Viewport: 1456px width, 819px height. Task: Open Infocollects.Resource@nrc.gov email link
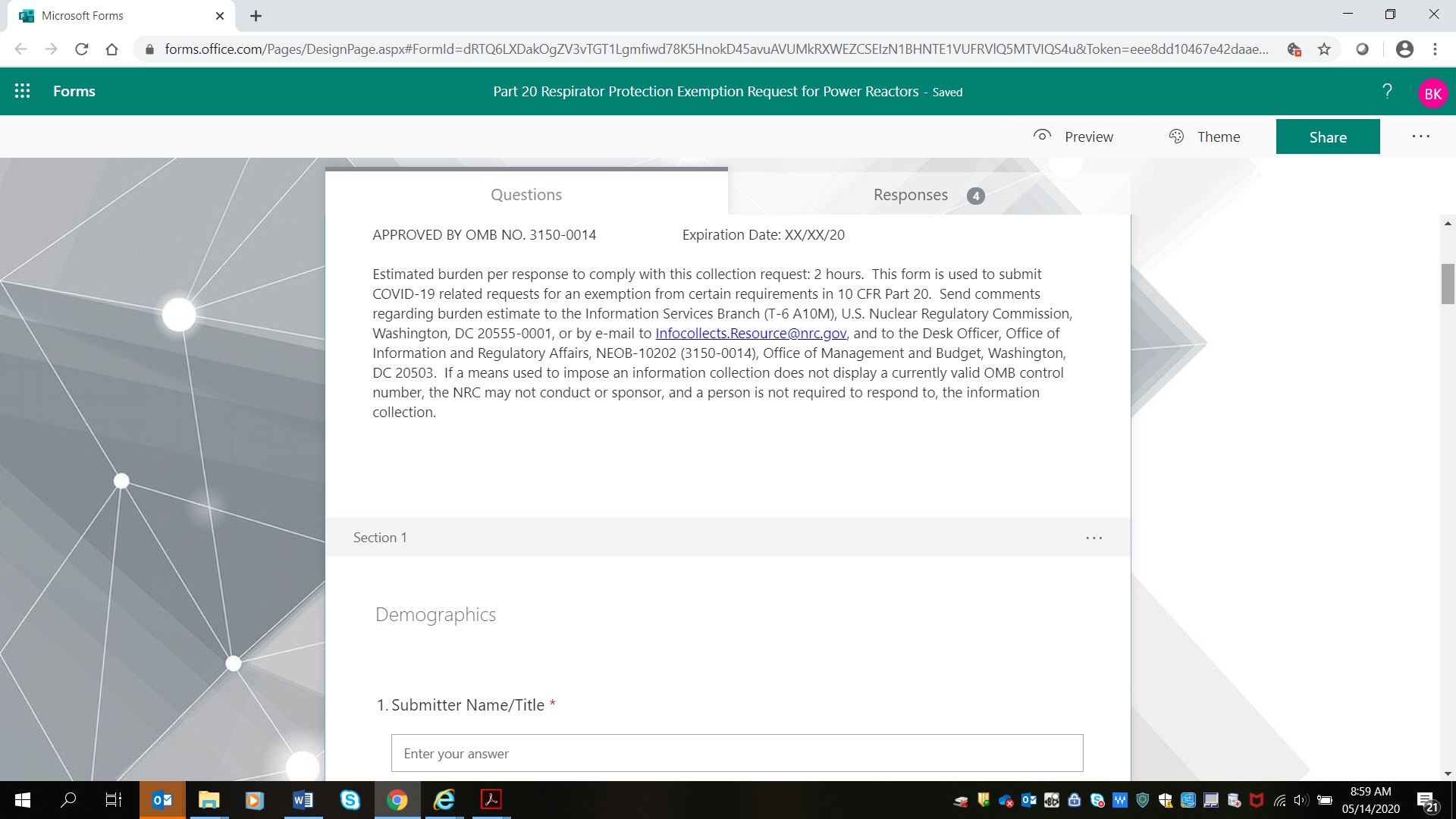[x=750, y=333]
